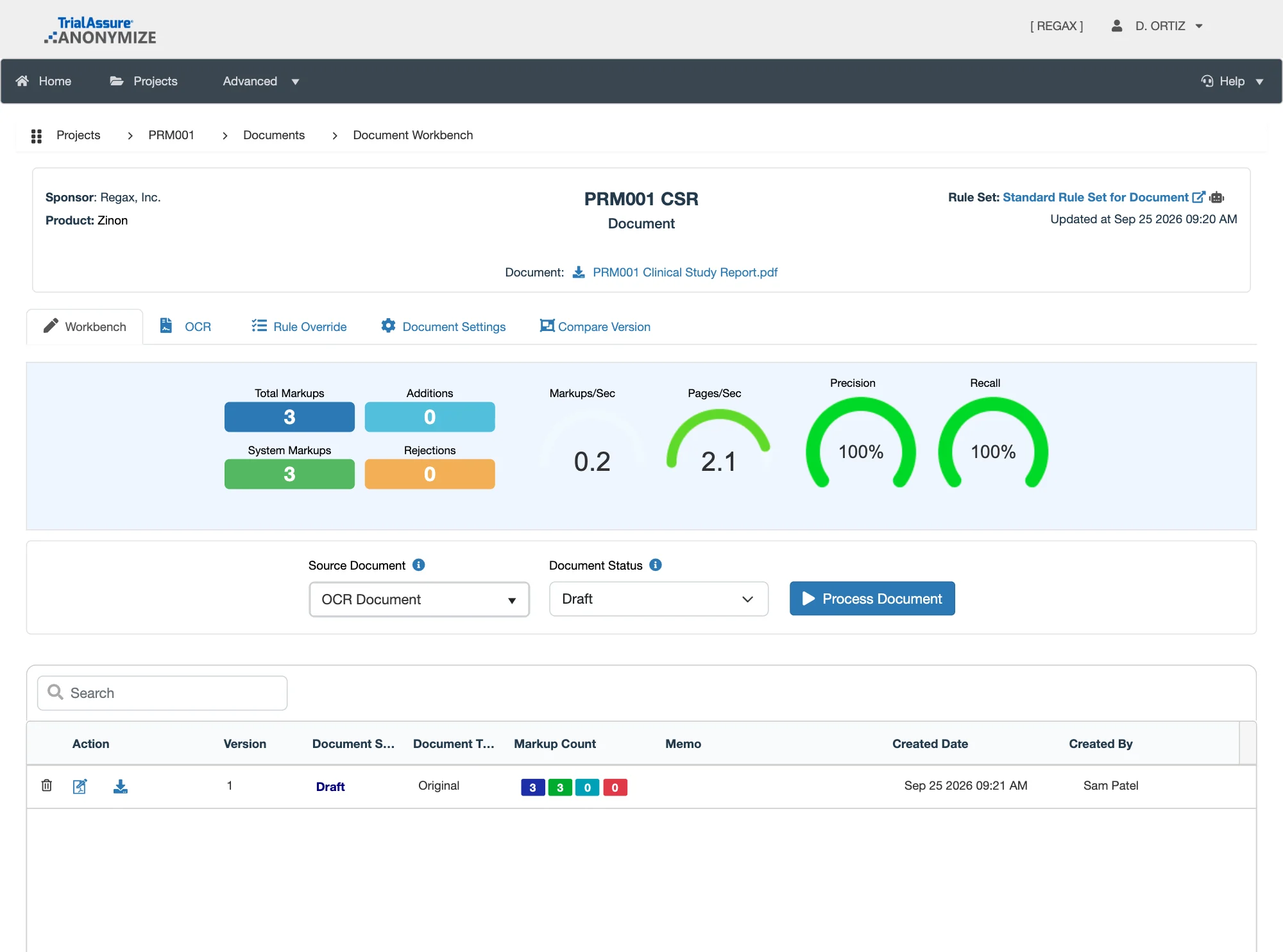This screenshot has width=1283, height=952.
Task: Click the Help headset icon
Action: tap(1207, 81)
